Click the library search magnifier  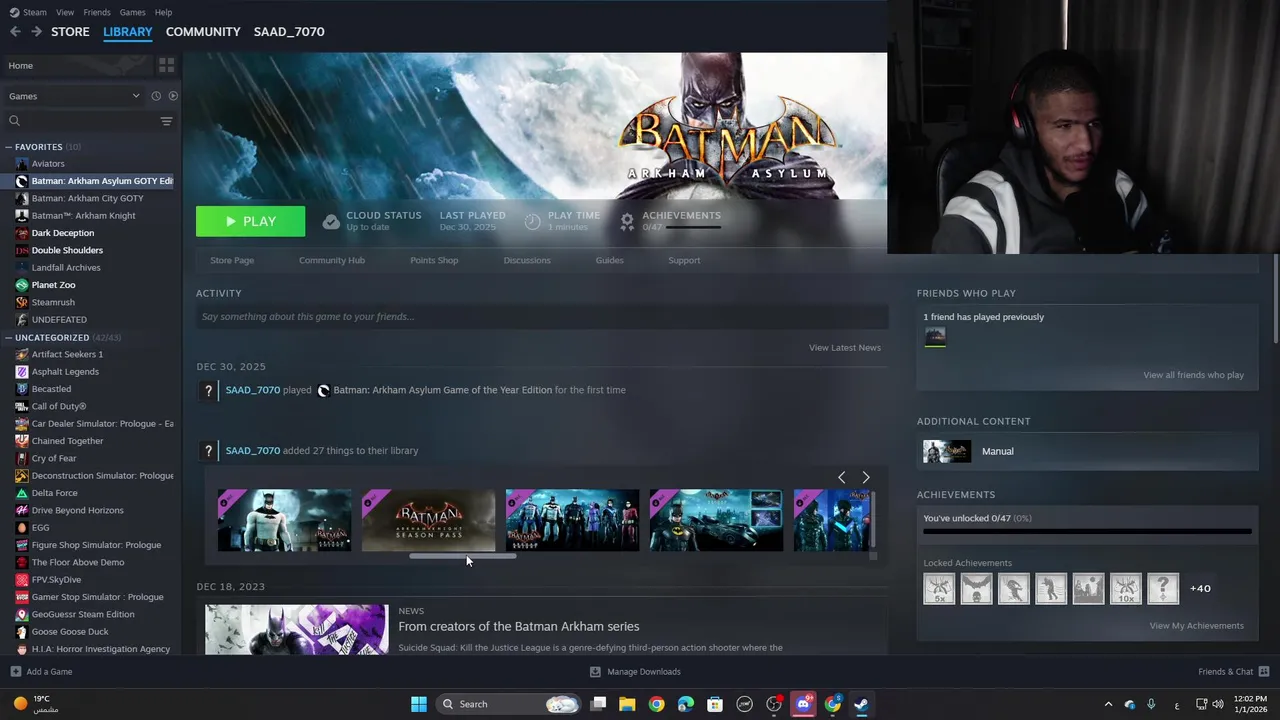point(14,121)
